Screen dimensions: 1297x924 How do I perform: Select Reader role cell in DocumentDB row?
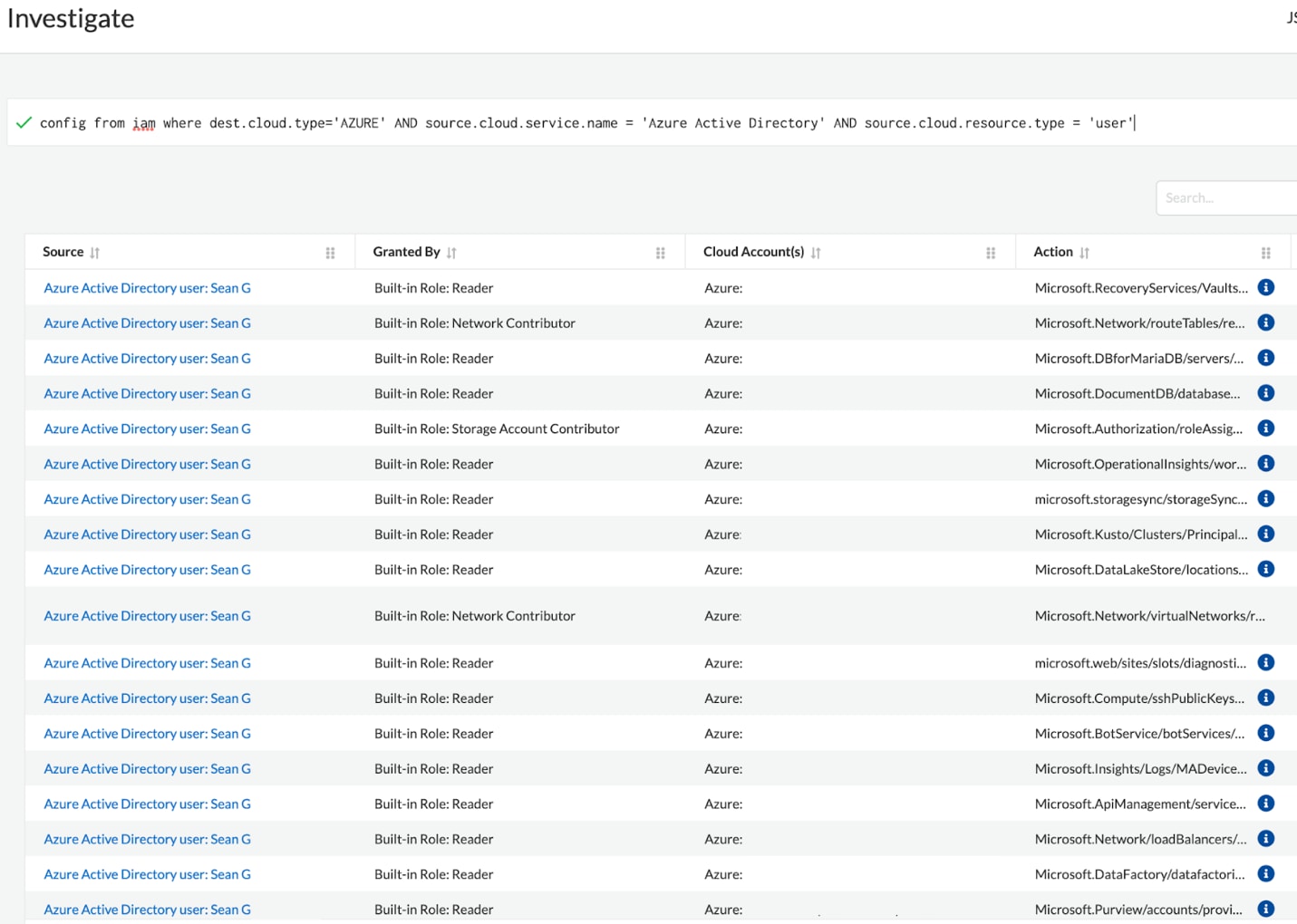[434, 393]
